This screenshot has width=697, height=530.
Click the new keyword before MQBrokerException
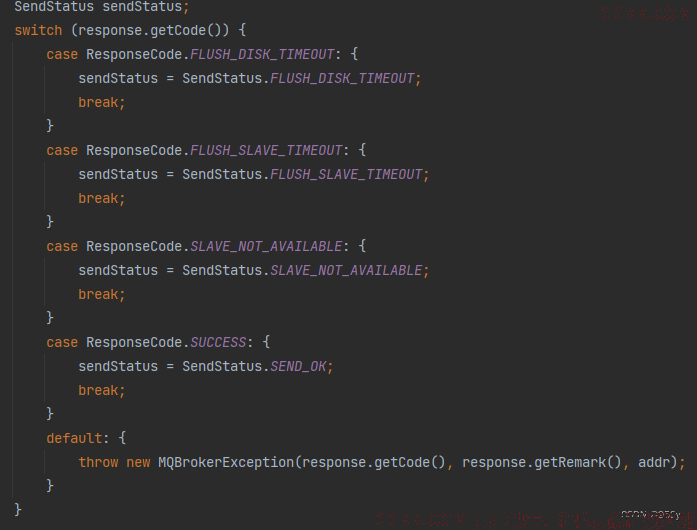tap(138, 462)
